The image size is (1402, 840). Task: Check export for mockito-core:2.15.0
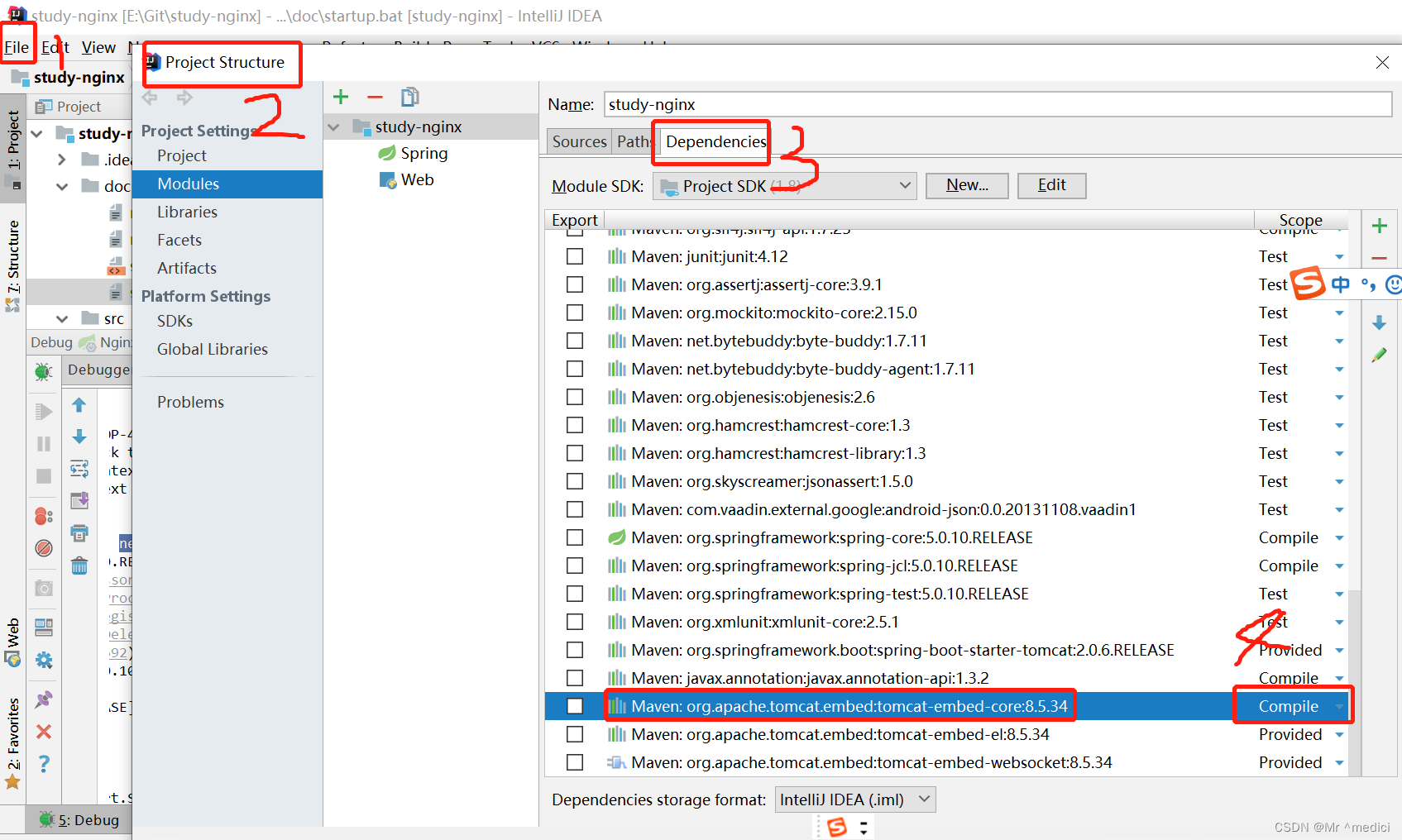[x=575, y=313]
